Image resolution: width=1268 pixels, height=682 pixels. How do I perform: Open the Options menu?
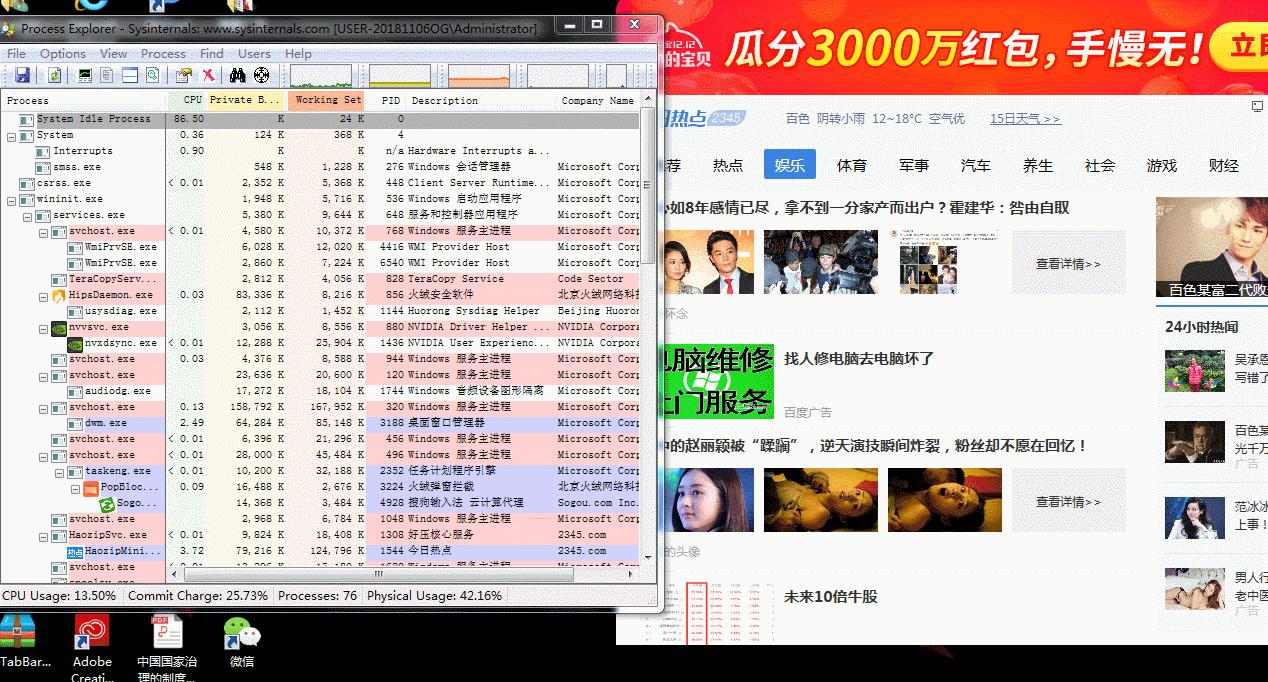pos(63,53)
